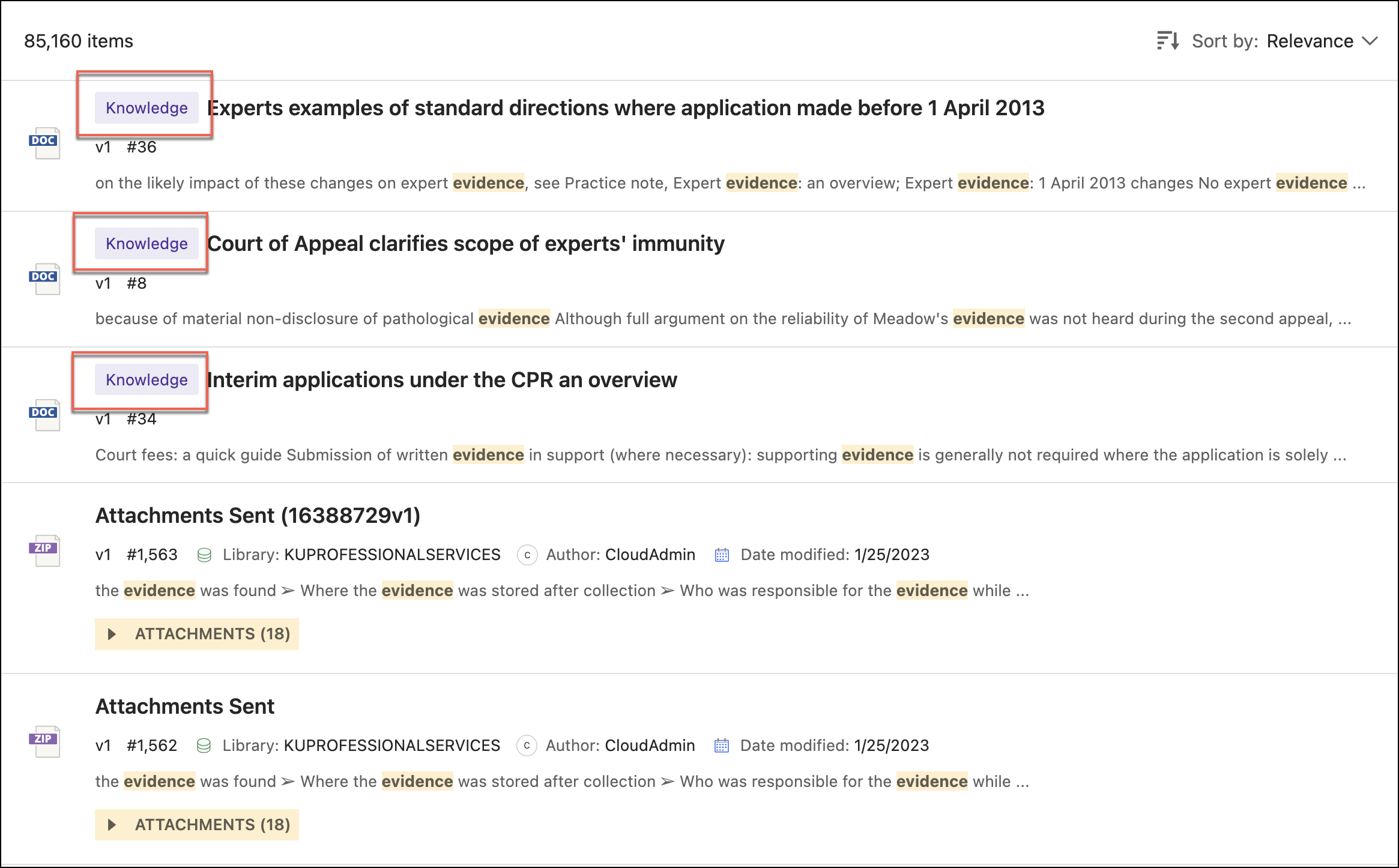The image size is (1399, 868).
Task: Expand ATTACHMENTS (18) under item #1,562
Action: coord(197,825)
